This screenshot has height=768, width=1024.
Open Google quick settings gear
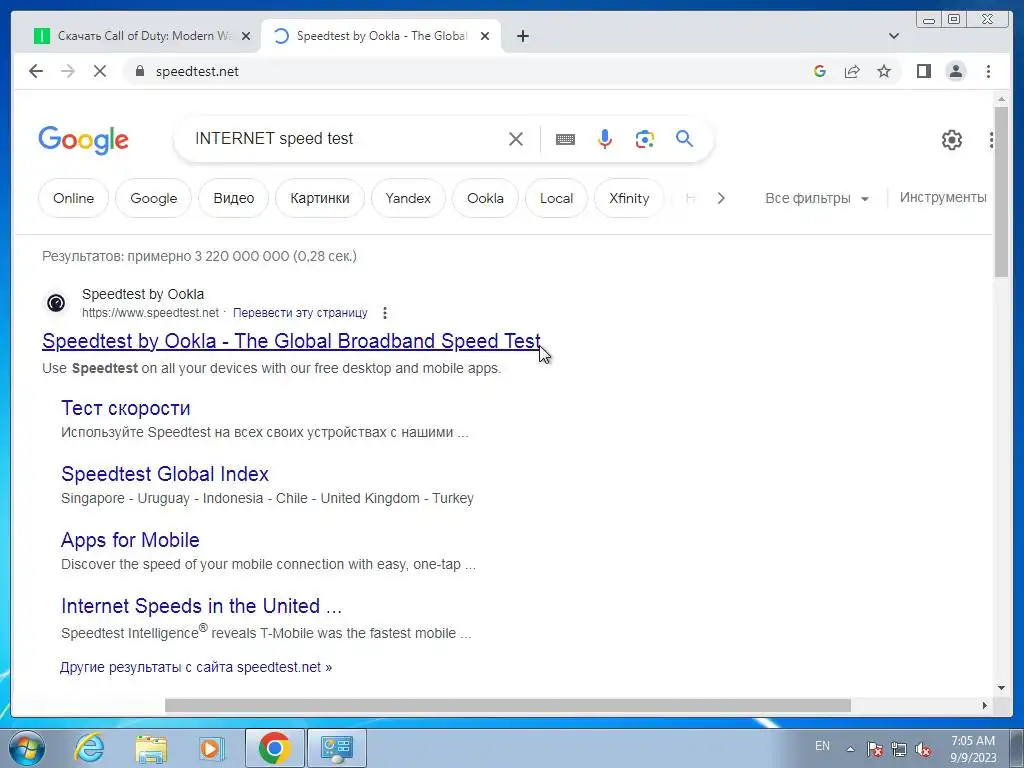click(952, 139)
